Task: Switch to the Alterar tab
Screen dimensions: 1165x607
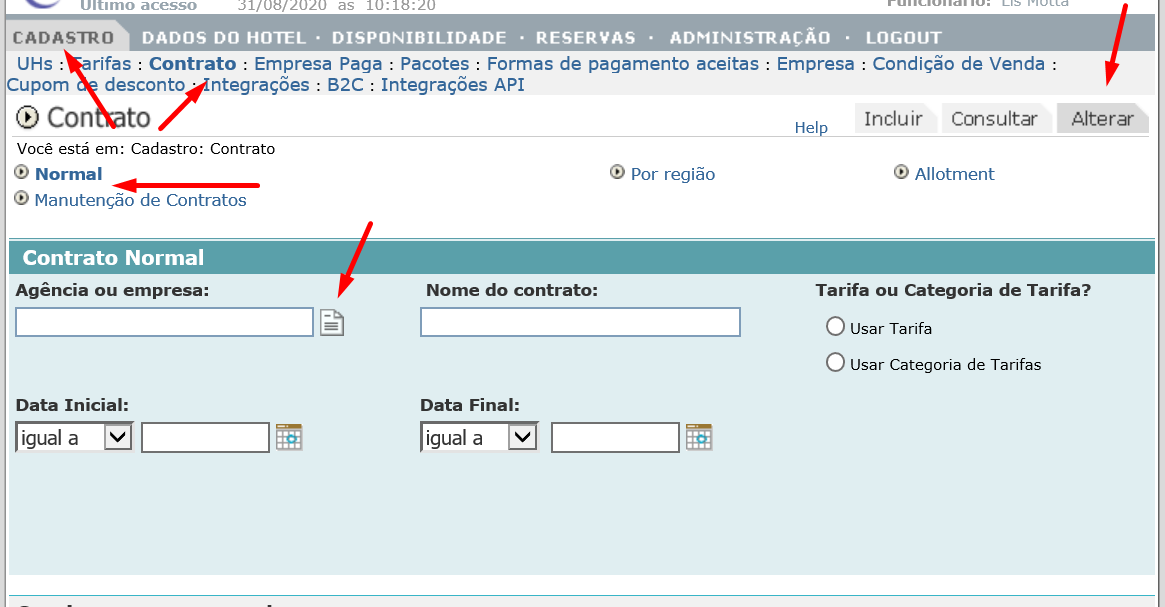Action: 1103,118
